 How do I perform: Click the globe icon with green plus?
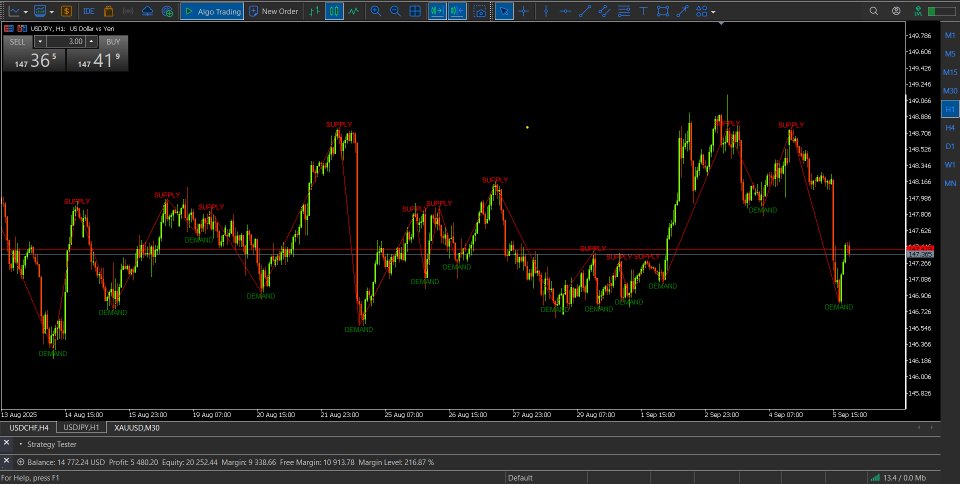coord(167,11)
